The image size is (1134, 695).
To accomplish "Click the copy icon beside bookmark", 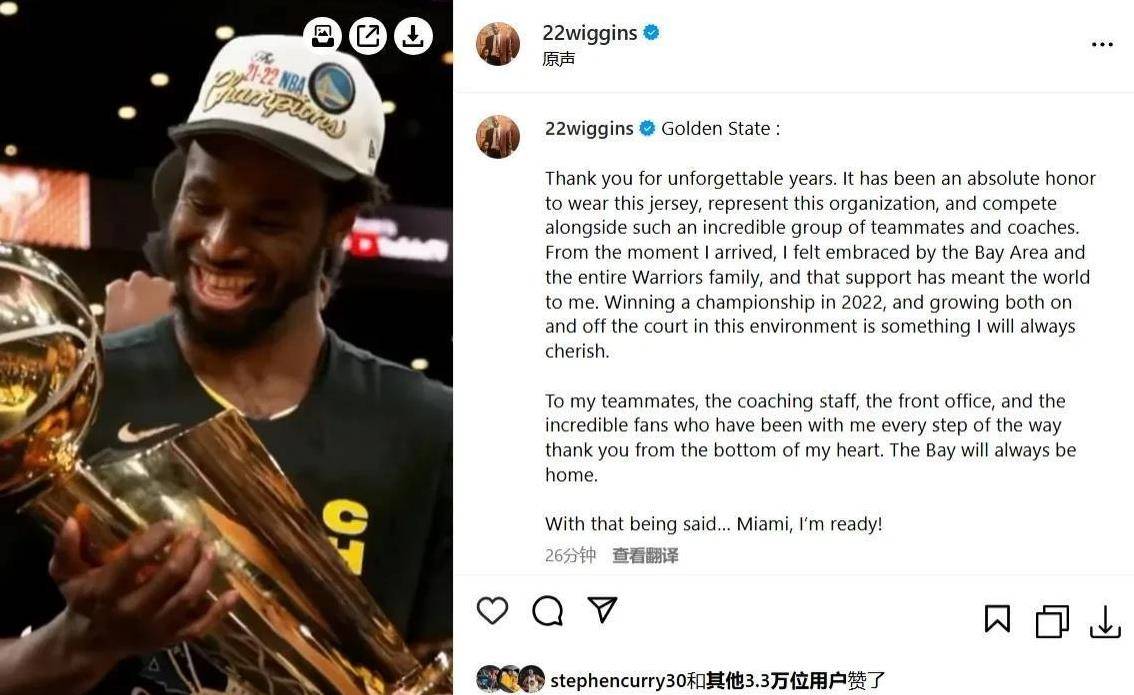I will click(x=1052, y=621).
